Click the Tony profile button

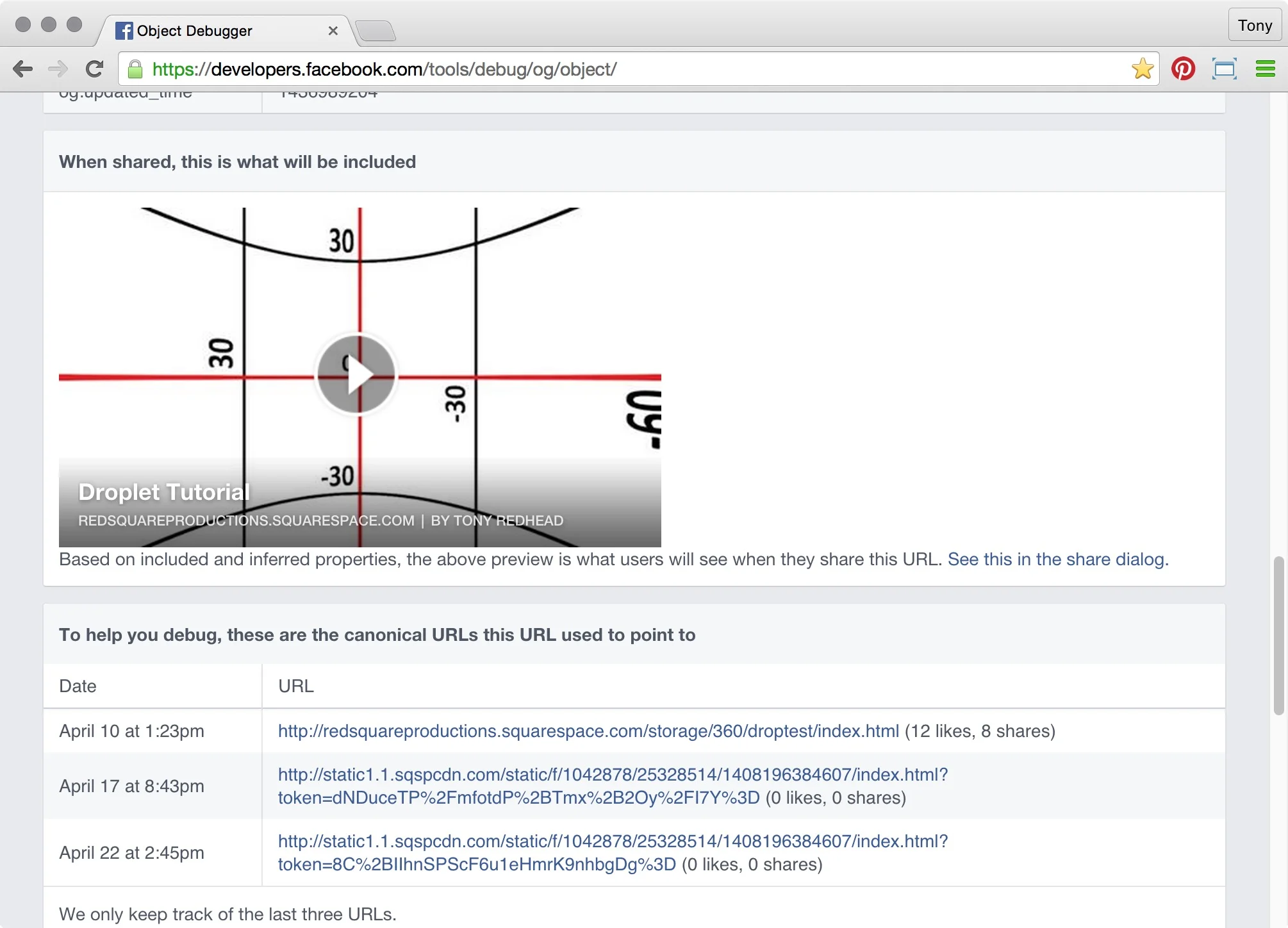point(1254,26)
